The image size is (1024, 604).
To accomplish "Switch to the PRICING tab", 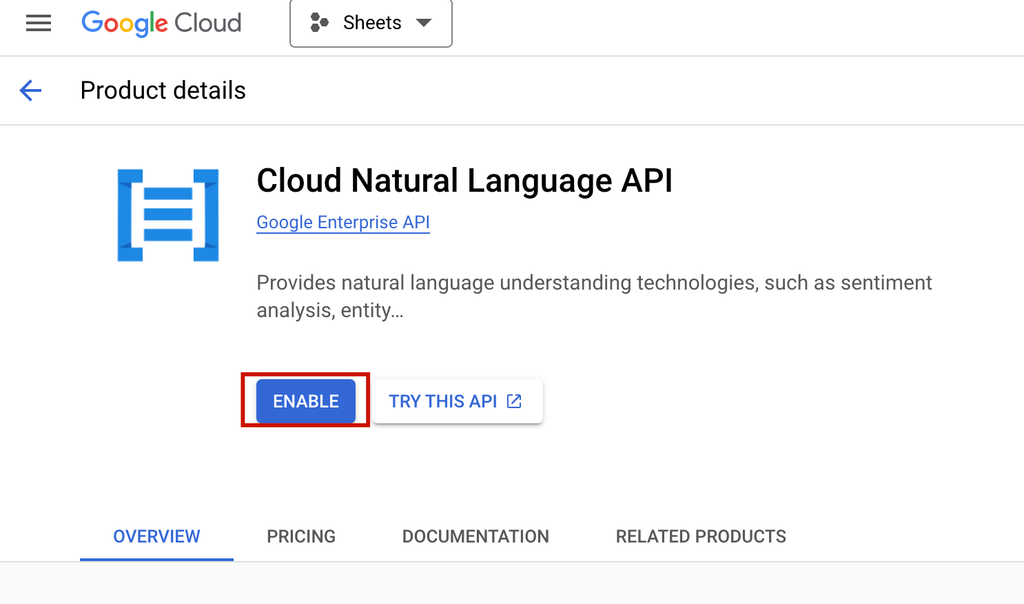I will [x=301, y=536].
